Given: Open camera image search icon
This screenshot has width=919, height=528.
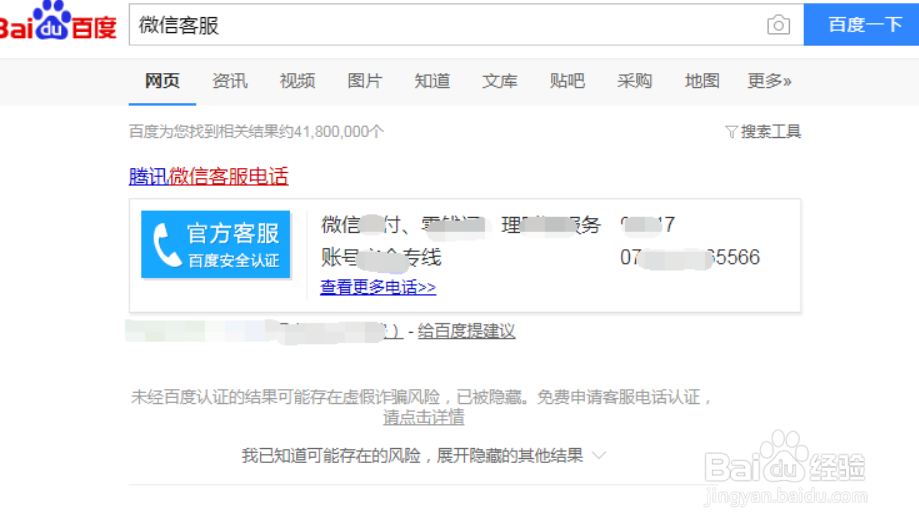Looking at the screenshot, I should point(778,25).
